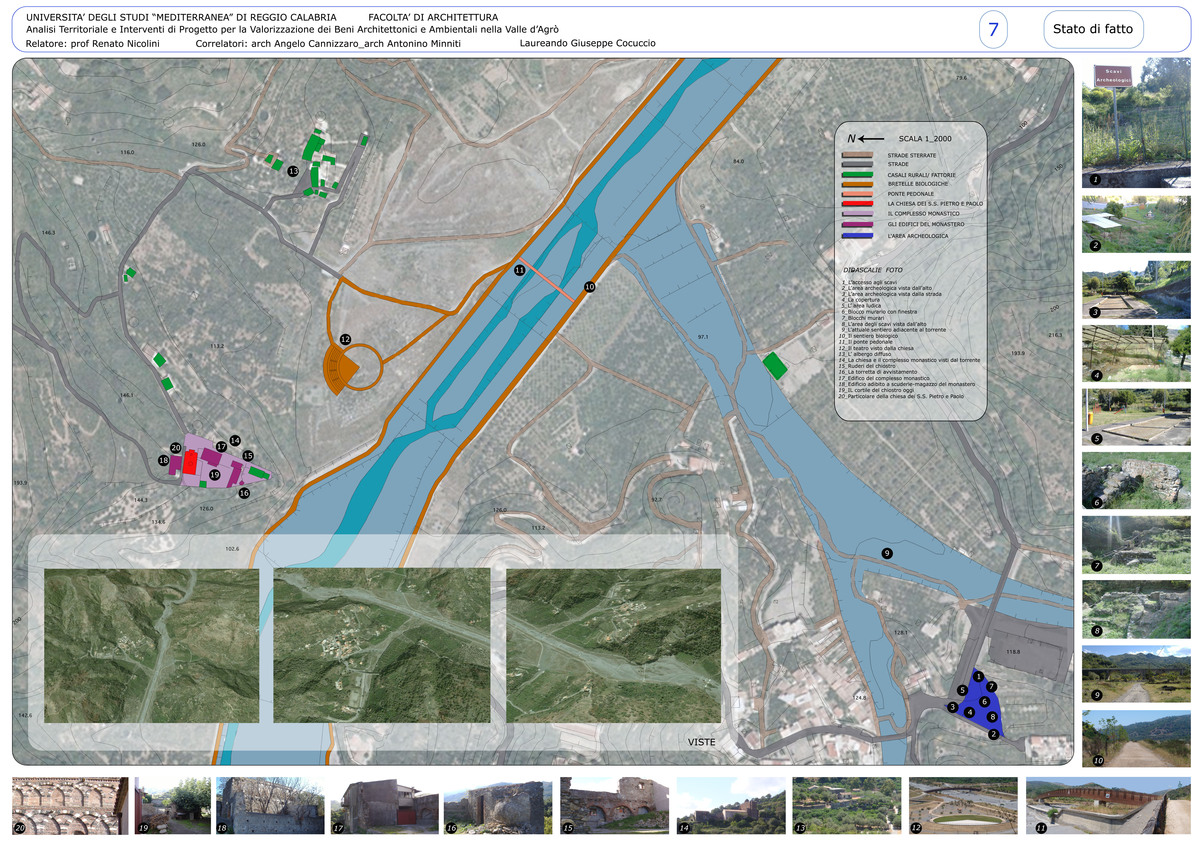This screenshot has height=848, width=1200.
Task: Click 'FACOLTA' DI ARCHITETTURA' in header
Action: pyautogui.click(x=433, y=17)
